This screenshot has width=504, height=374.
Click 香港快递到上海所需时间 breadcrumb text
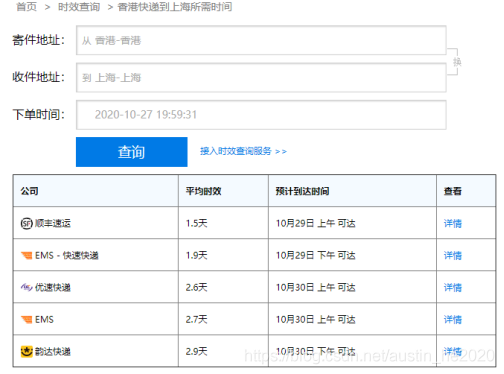click(x=175, y=7)
